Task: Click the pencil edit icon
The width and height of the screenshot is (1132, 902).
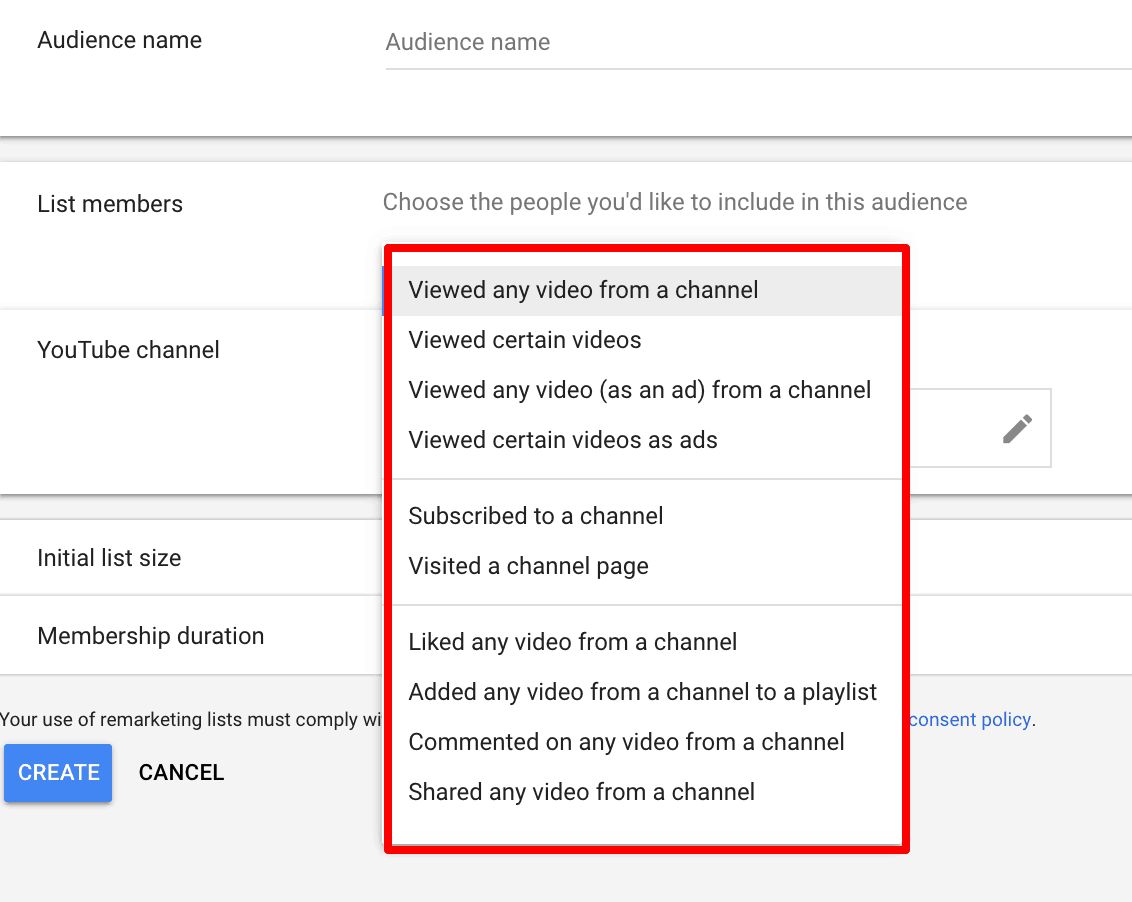Action: click(1017, 429)
